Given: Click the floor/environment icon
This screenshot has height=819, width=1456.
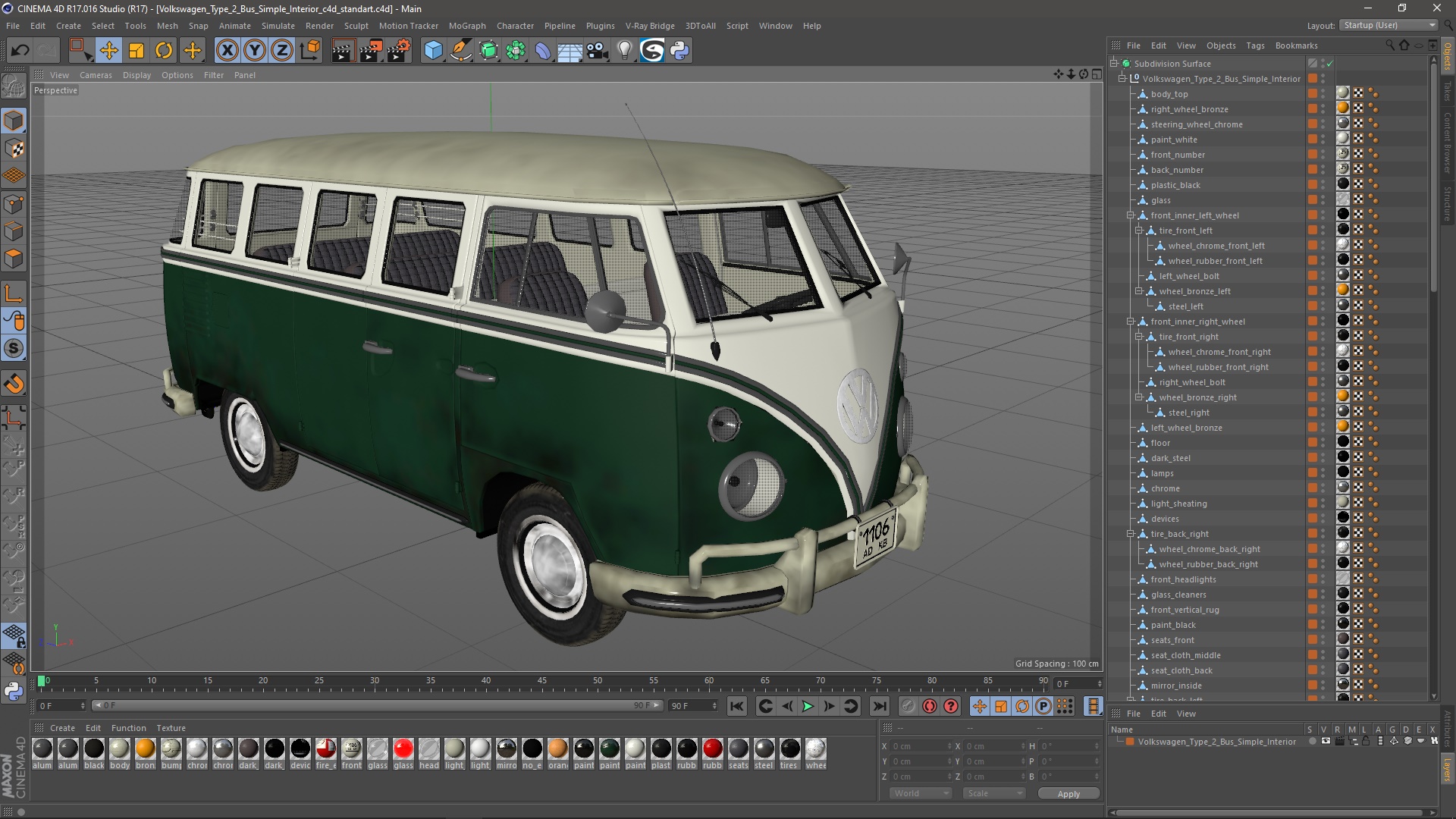Looking at the screenshot, I should [x=570, y=51].
